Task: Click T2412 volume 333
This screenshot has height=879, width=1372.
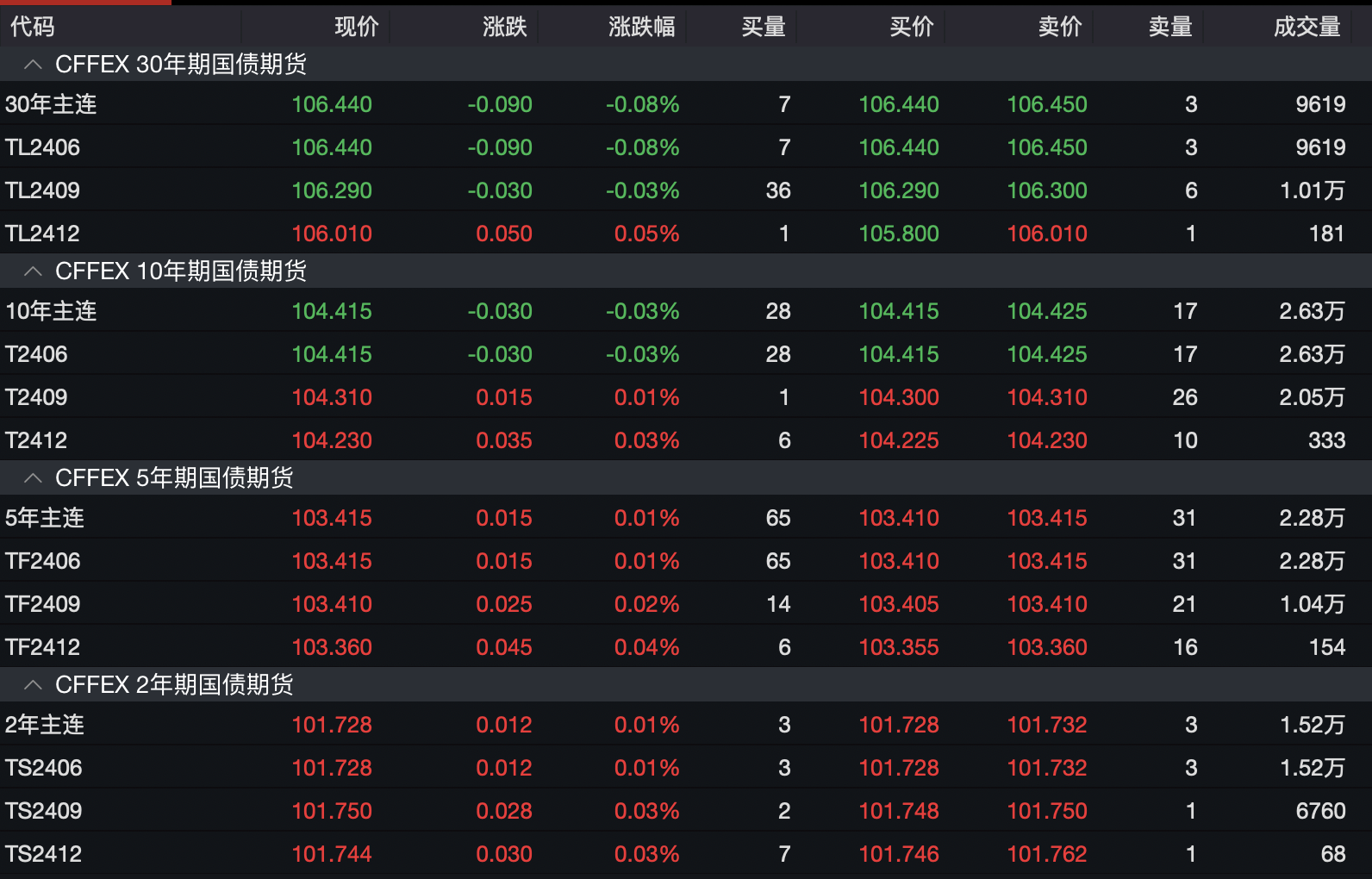Action: (1326, 440)
